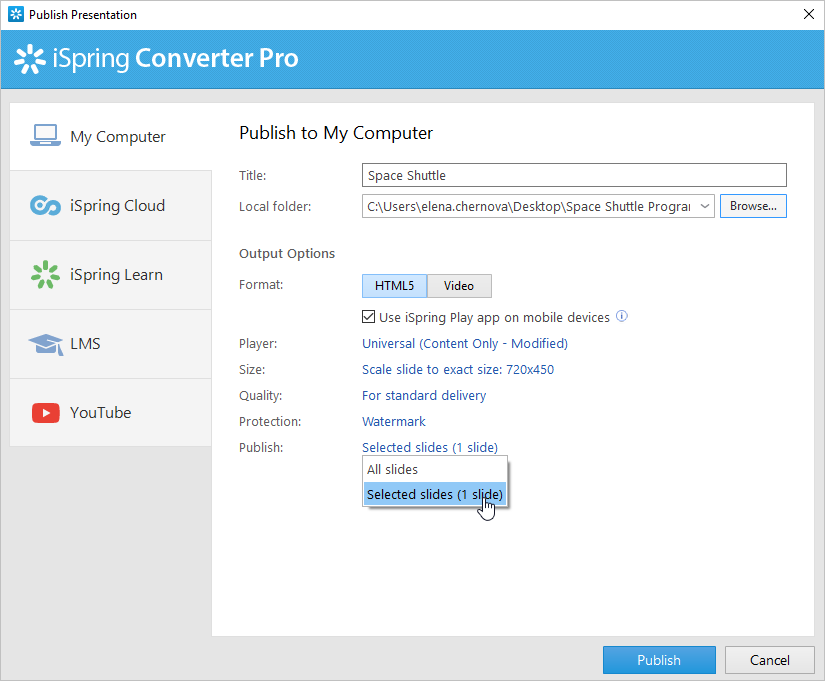Switch to the YouTube tab
Image resolution: width=825 pixels, height=681 pixels.
tap(110, 413)
